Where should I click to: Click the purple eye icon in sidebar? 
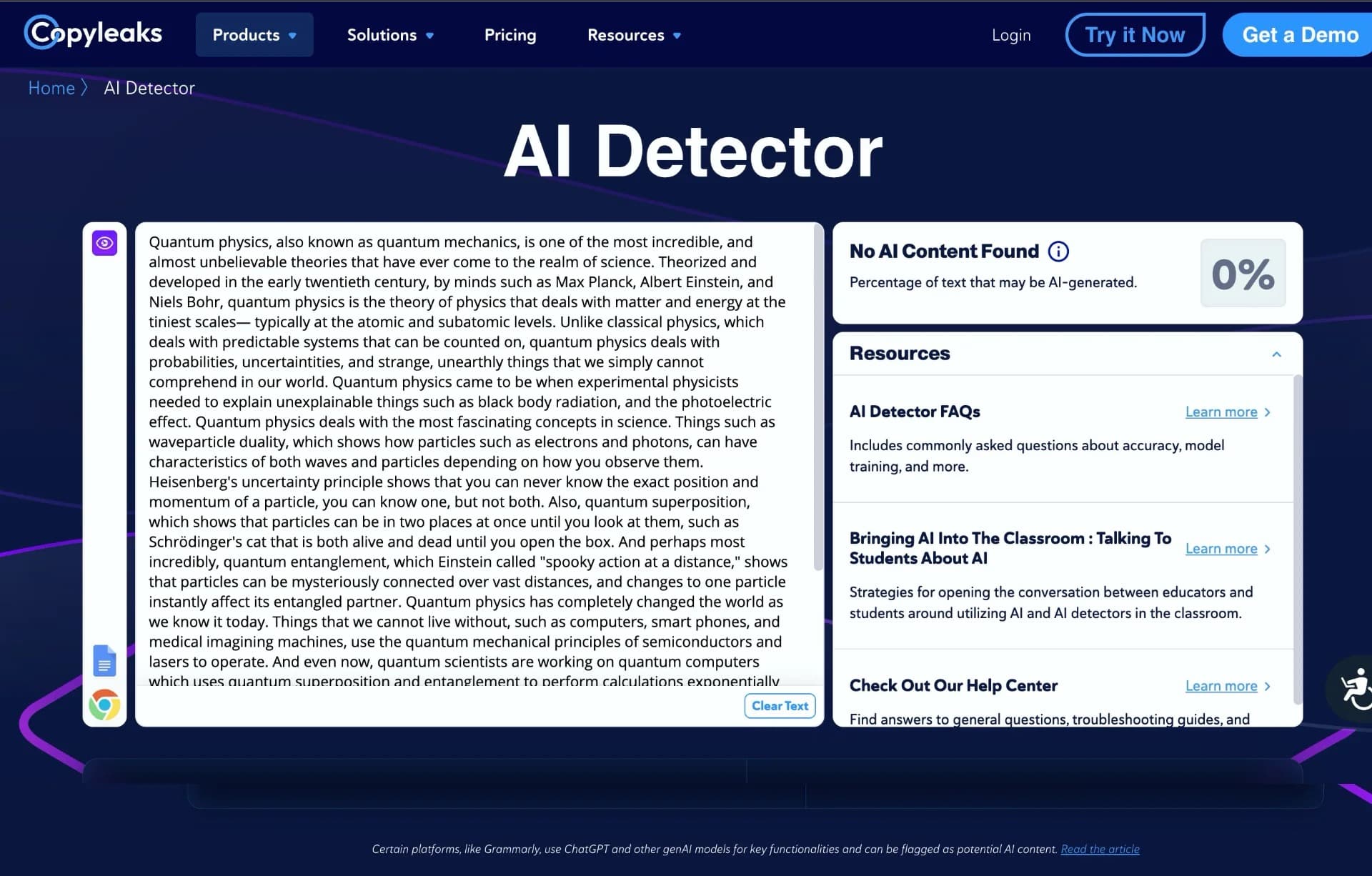coord(104,243)
